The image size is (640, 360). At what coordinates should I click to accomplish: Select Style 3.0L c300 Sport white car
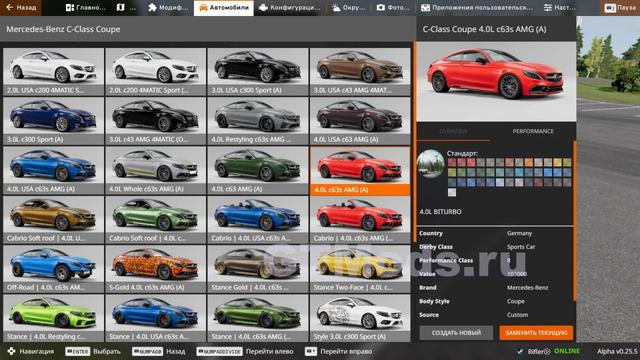pyautogui.click(x=360, y=318)
